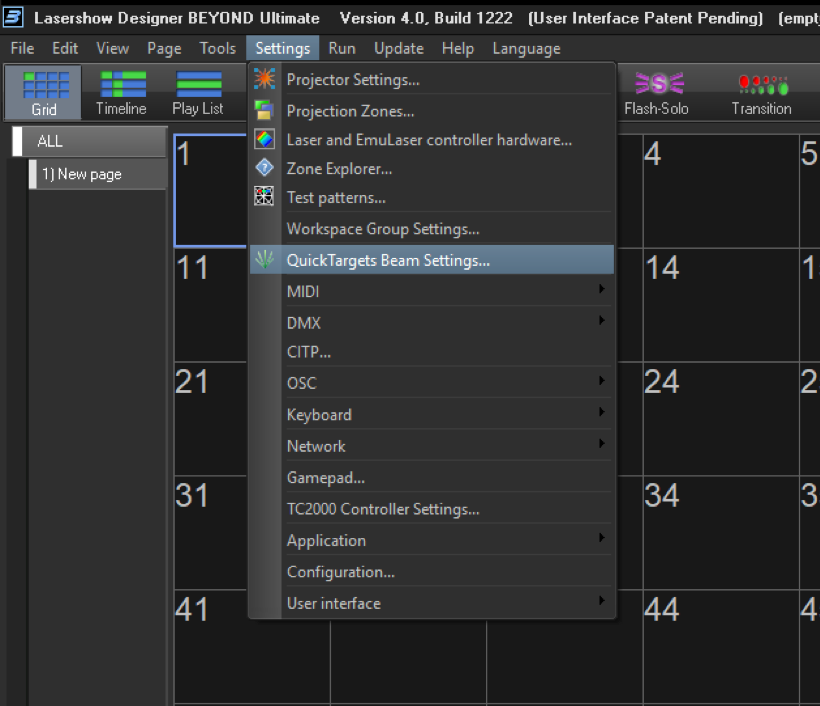The height and width of the screenshot is (706, 820).
Task: Select grid cue cell 21
Action: [211, 418]
